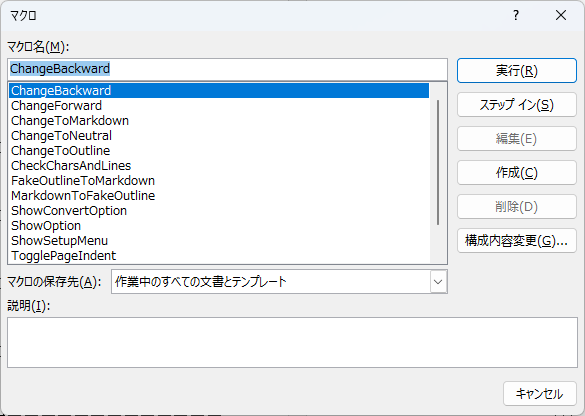Screen dimensions: 585x416
Task: Click the help question mark icon
Action: [x=516, y=15]
